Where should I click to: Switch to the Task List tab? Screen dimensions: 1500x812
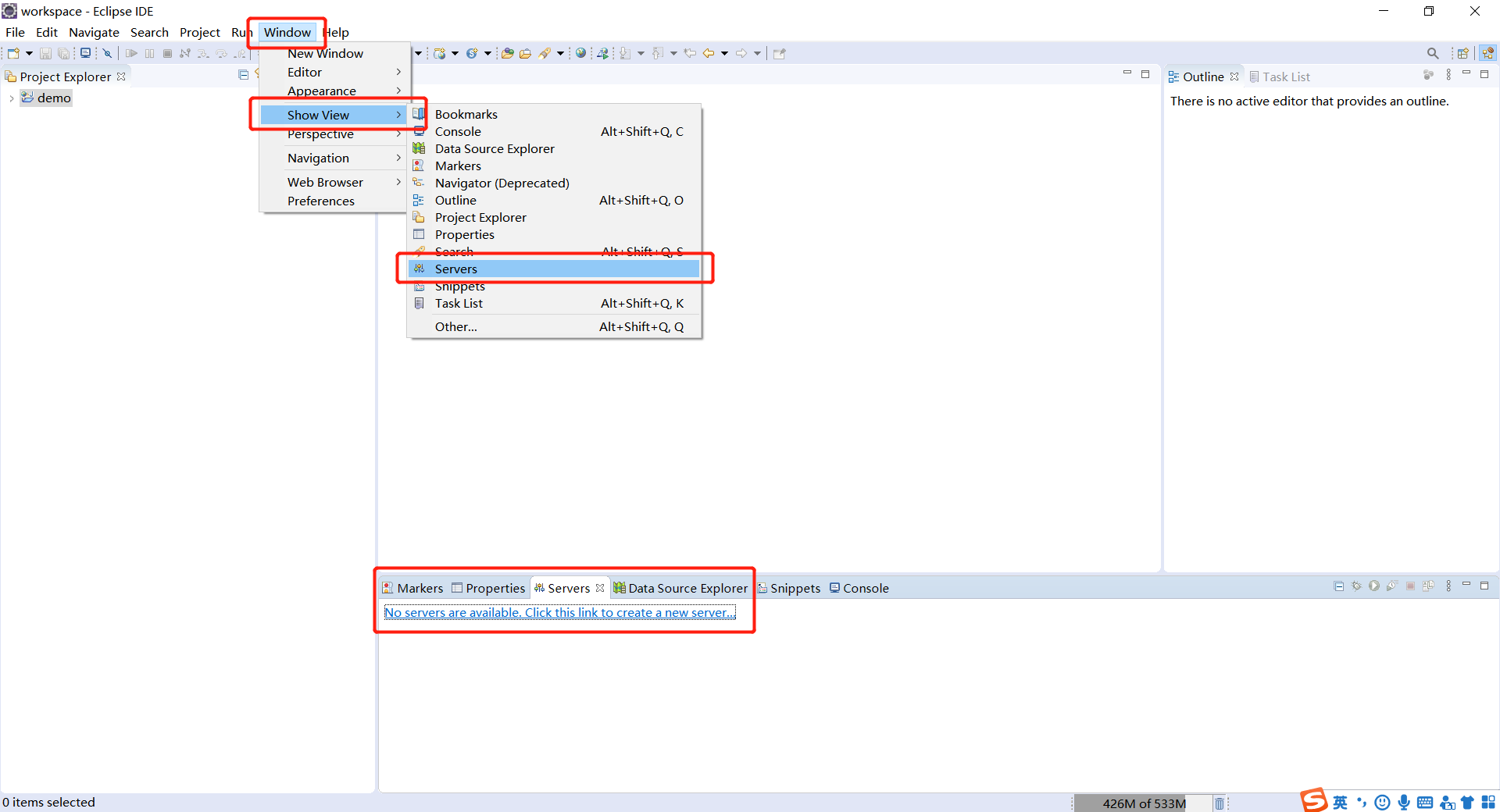click(1280, 77)
